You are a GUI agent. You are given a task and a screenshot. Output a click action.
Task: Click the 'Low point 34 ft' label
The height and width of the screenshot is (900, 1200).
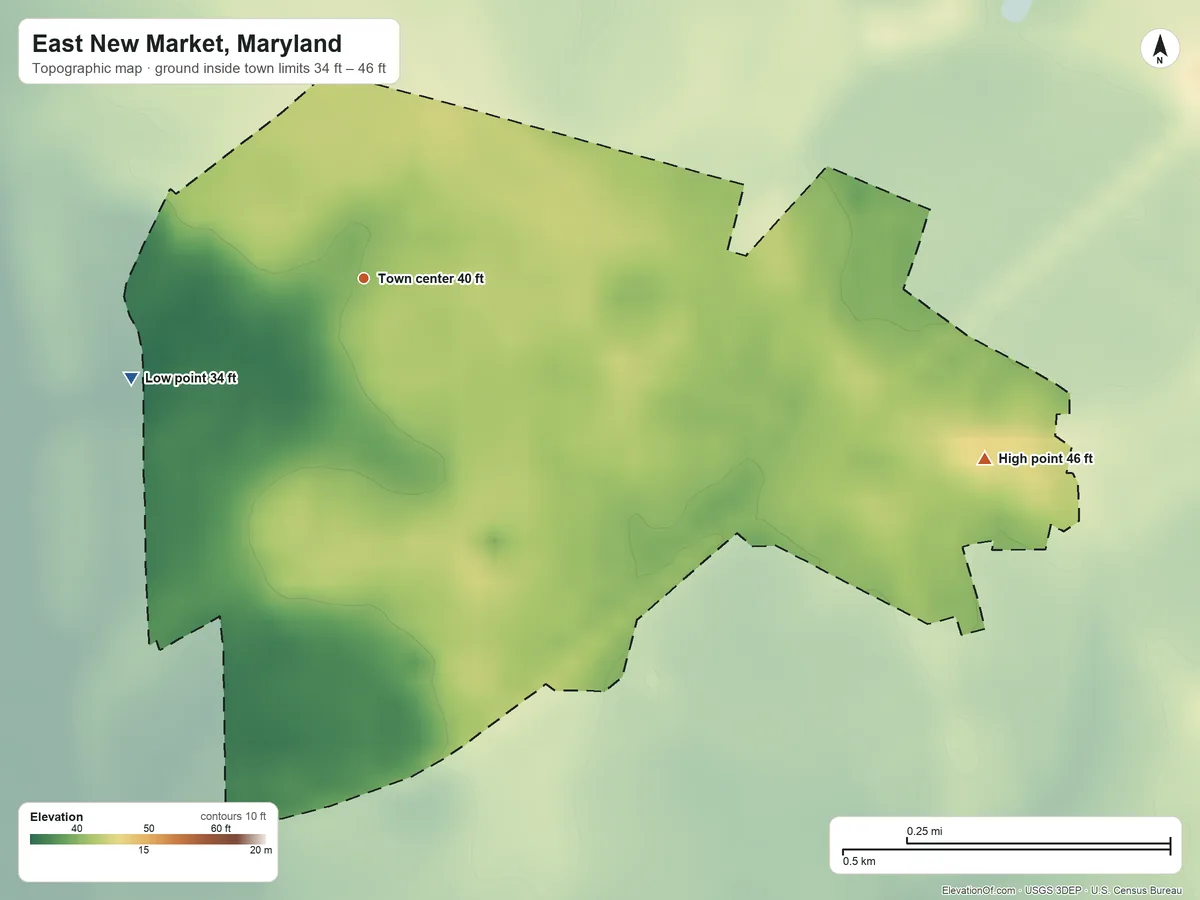pyautogui.click(x=190, y=378)
